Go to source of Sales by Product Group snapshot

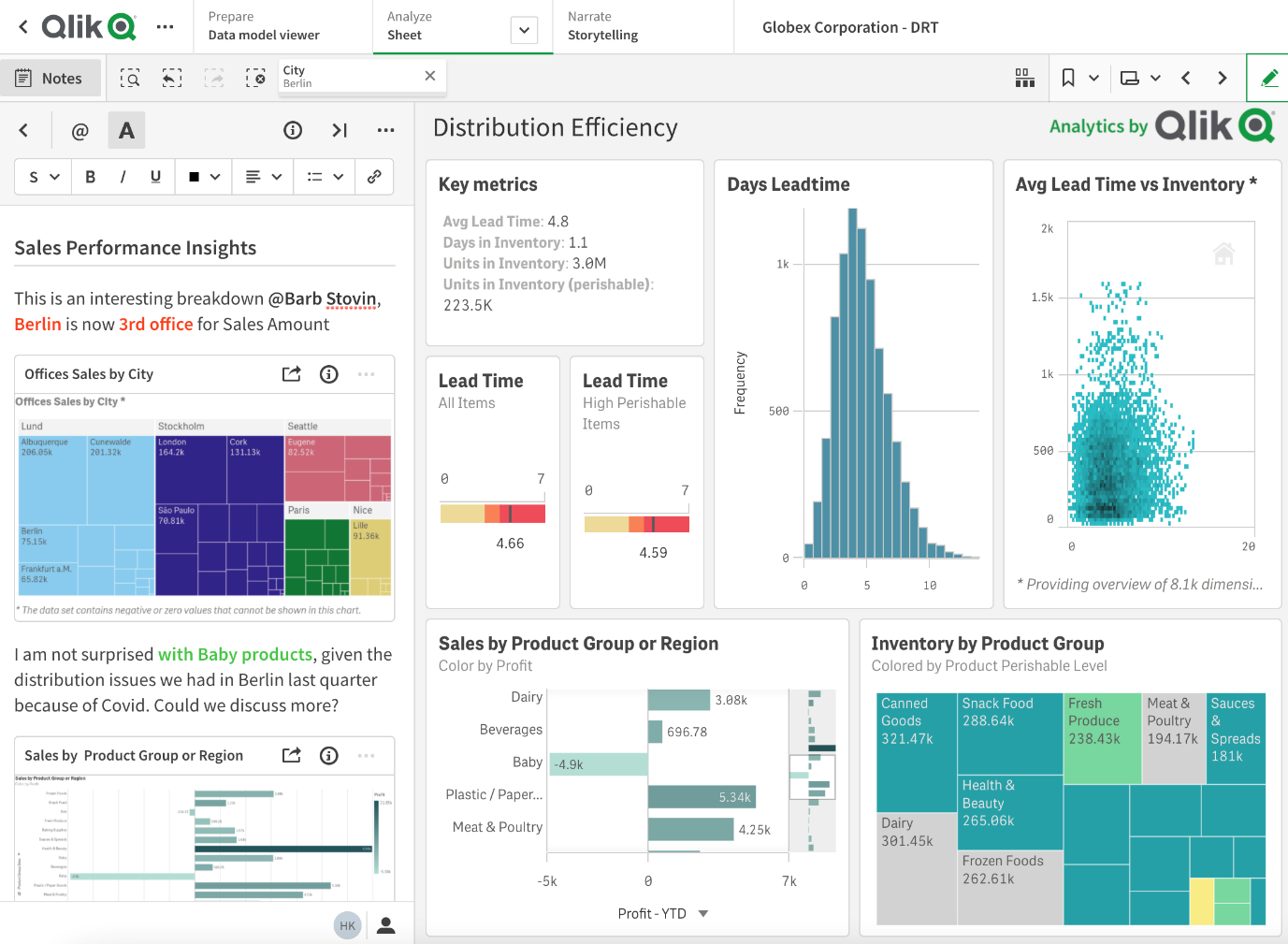pyautogui.click(x=292, y=755)
